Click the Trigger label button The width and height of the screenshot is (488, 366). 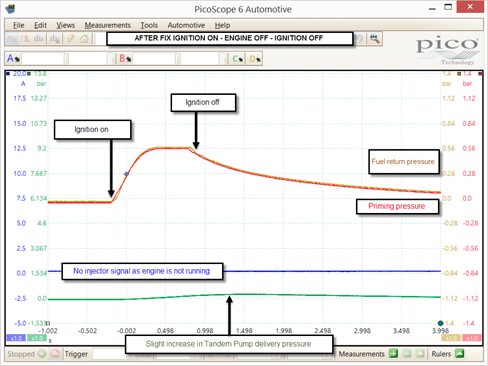[x=76, y=354]
